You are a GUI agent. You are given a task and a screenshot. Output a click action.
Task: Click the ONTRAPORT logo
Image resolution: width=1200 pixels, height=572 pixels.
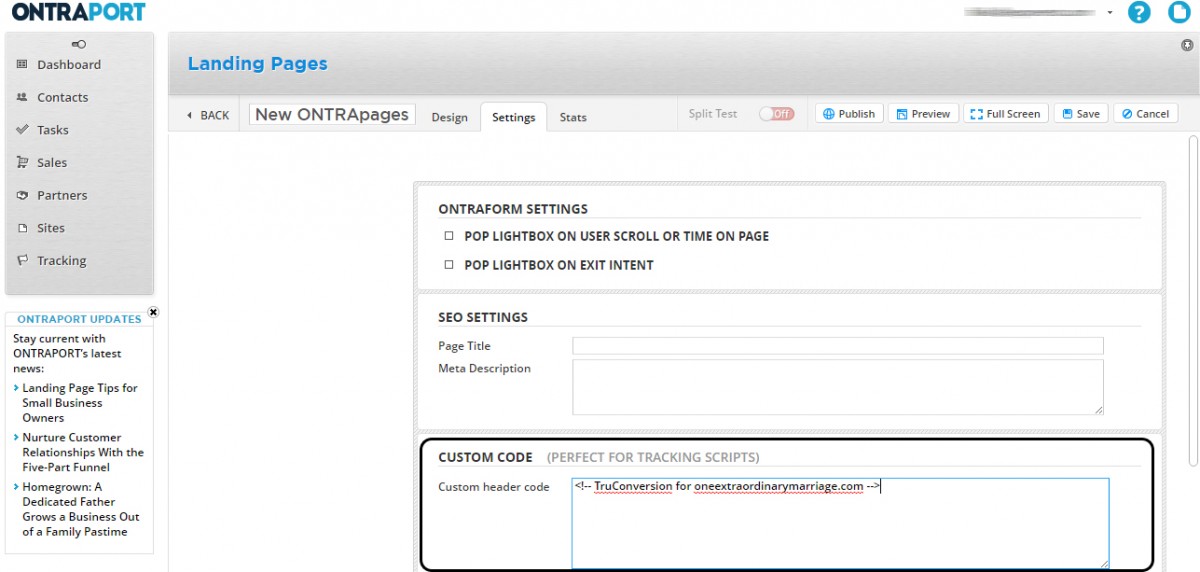tap(78, 13)
